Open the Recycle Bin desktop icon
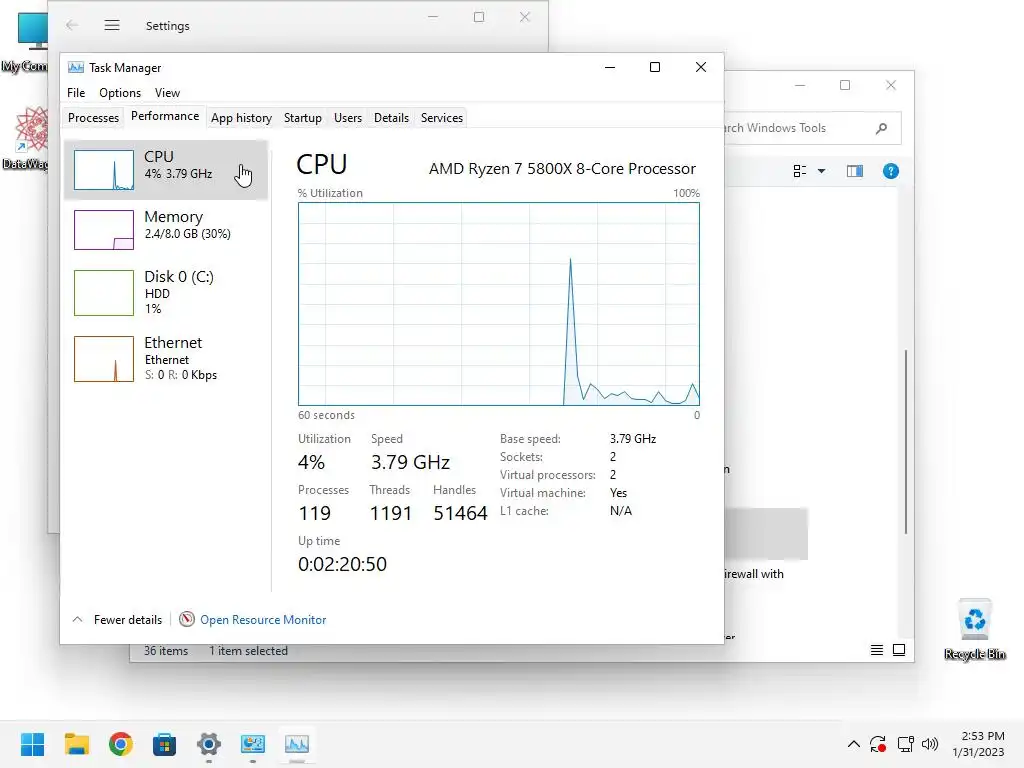1024x768 pixels. [x=974, y=628]
